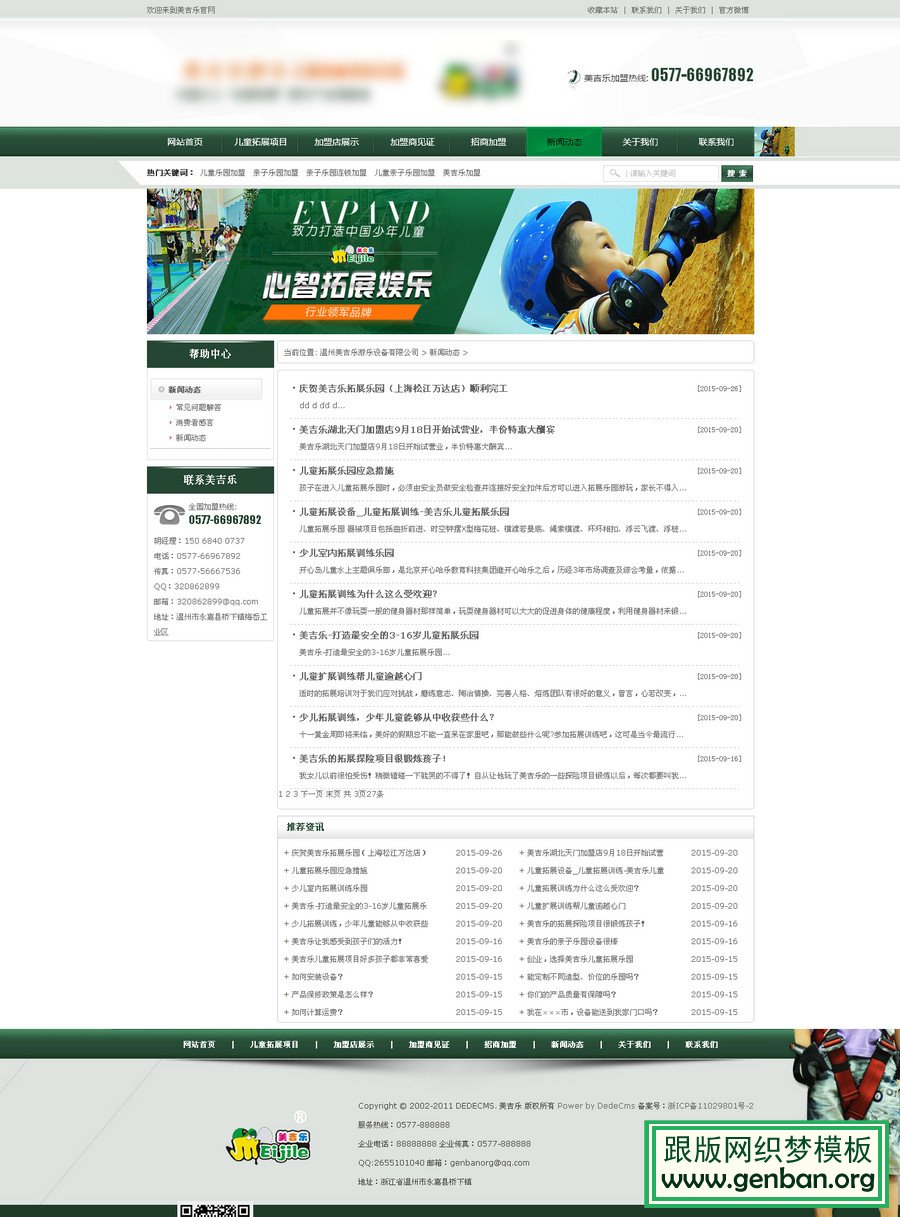Open news list article 儿童拓展乐园应急措施
This screenshot has height=1217, width=900.
click(x=346, y=470)
